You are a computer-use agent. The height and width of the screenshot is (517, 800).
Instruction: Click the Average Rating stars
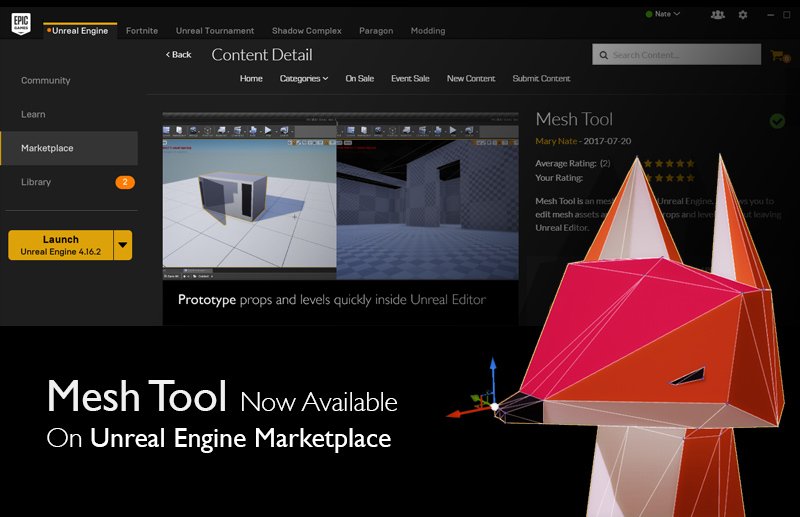click(669, 163)
